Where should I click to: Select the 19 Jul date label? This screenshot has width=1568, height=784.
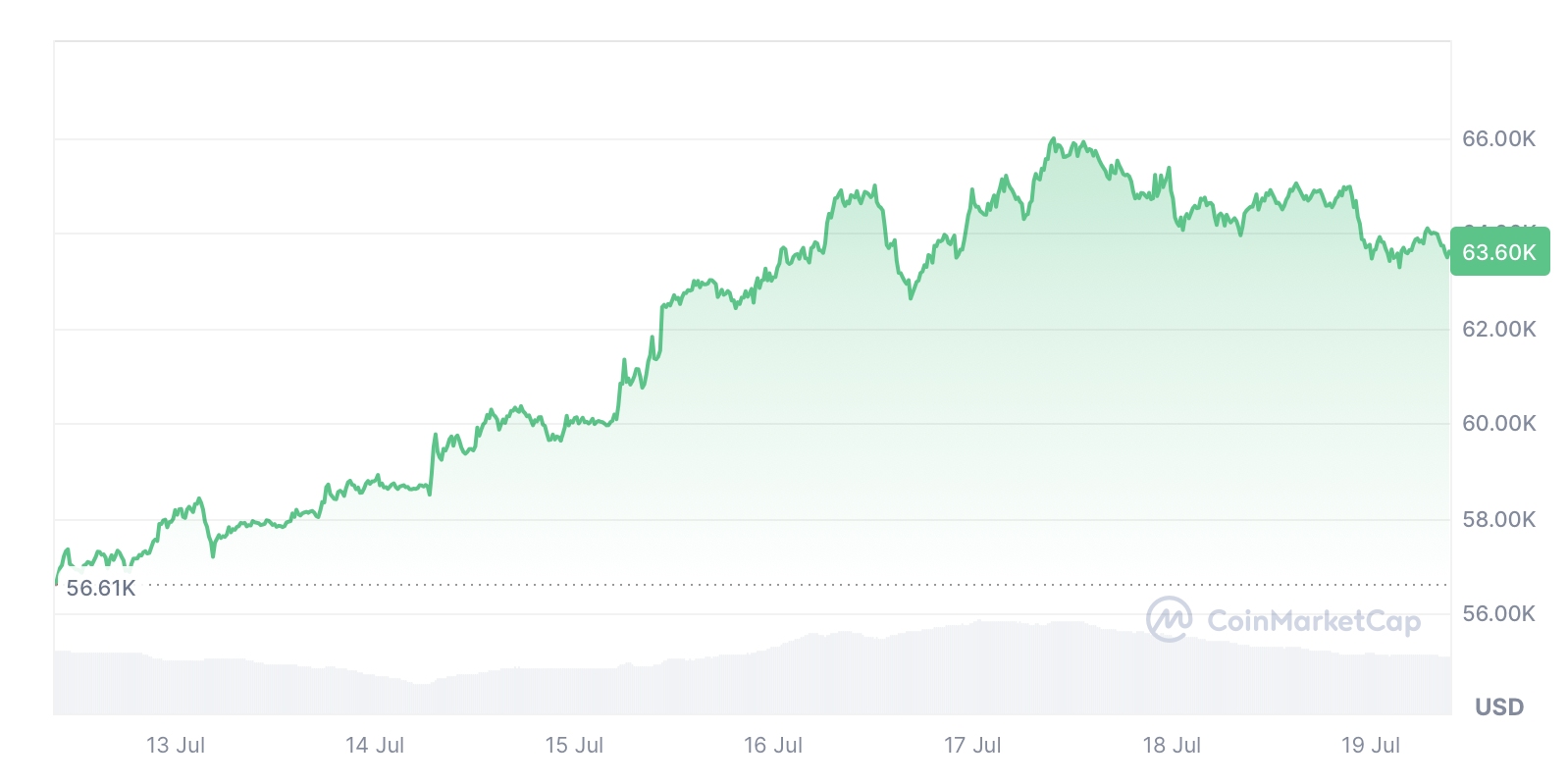(x=1371, y=745)
